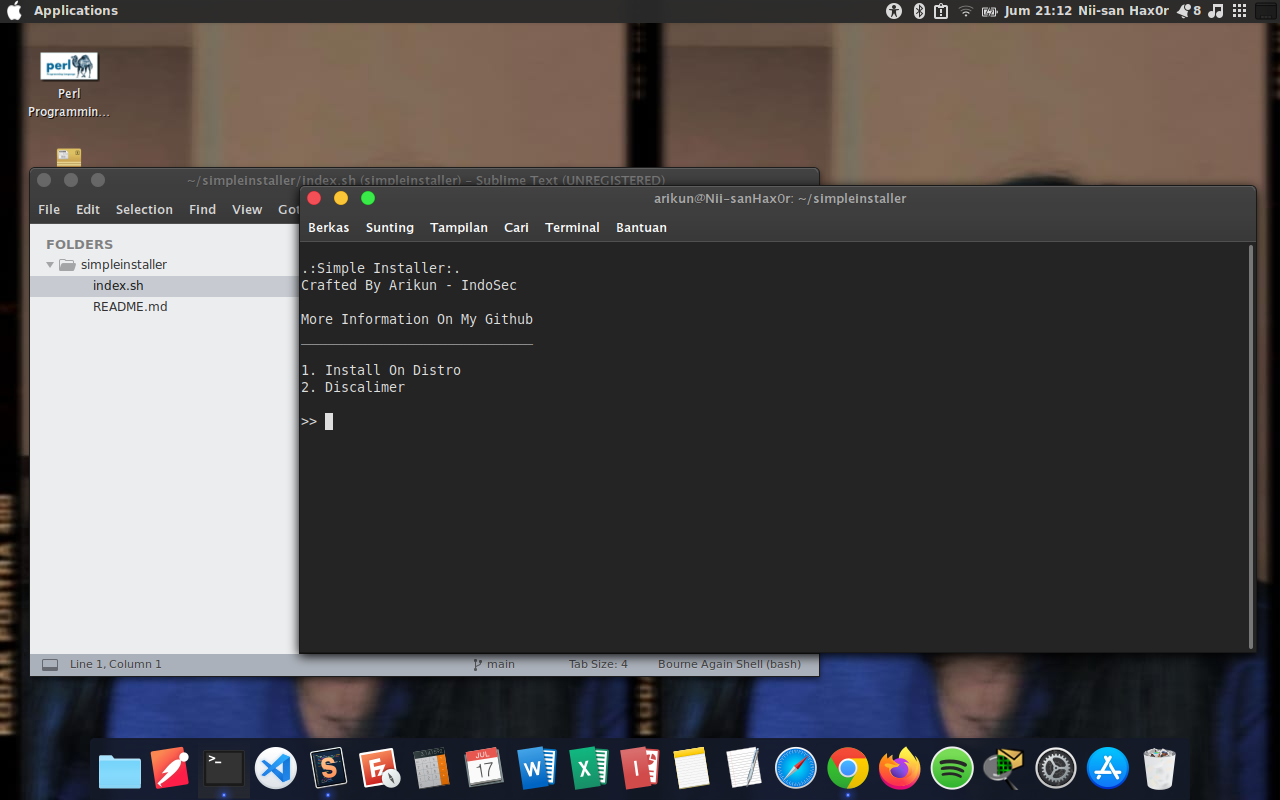
Task: Collapse the simpleinstaller folder in the sidebar
Action: [49, 264]
